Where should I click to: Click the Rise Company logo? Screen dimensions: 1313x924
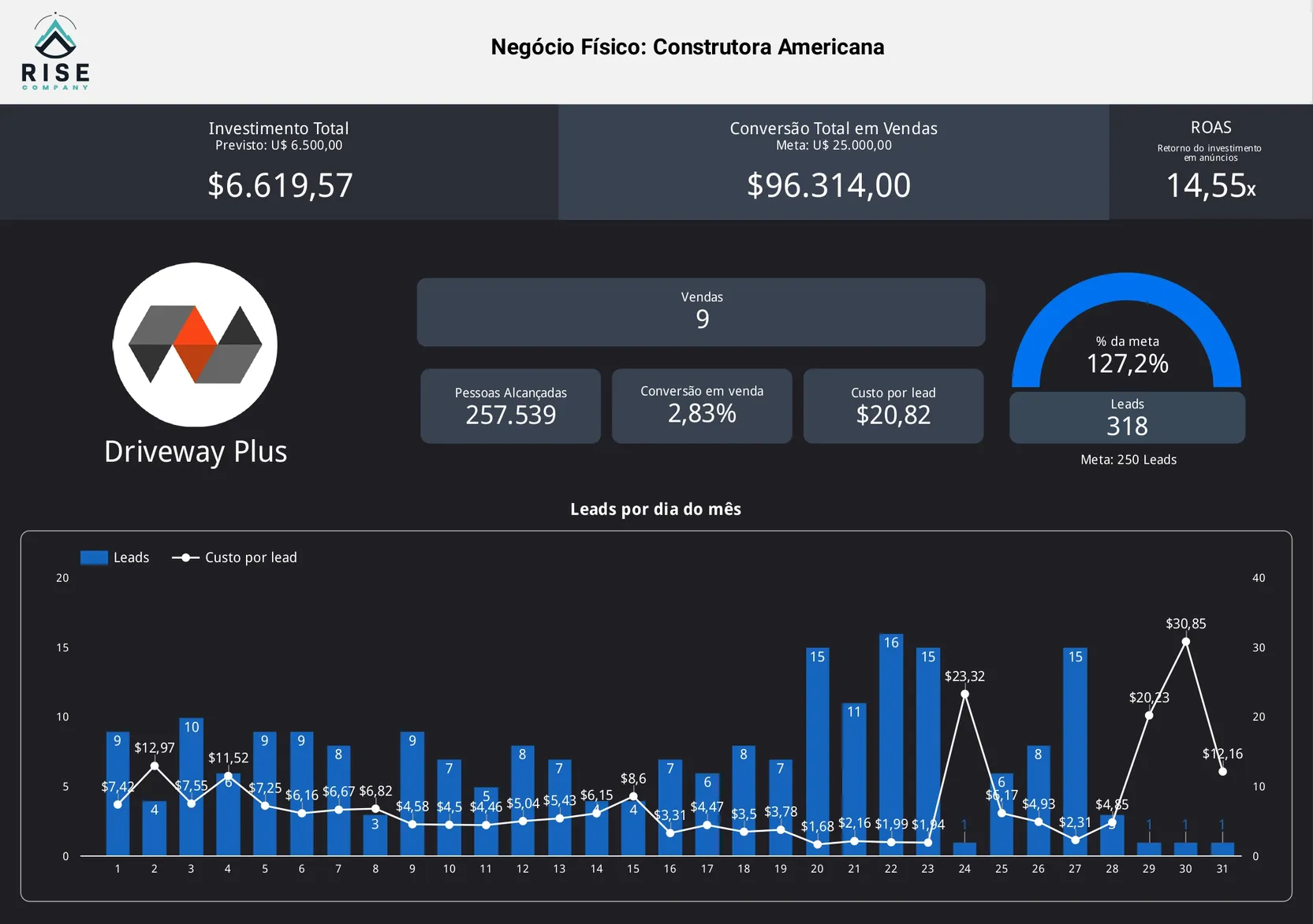55,51
